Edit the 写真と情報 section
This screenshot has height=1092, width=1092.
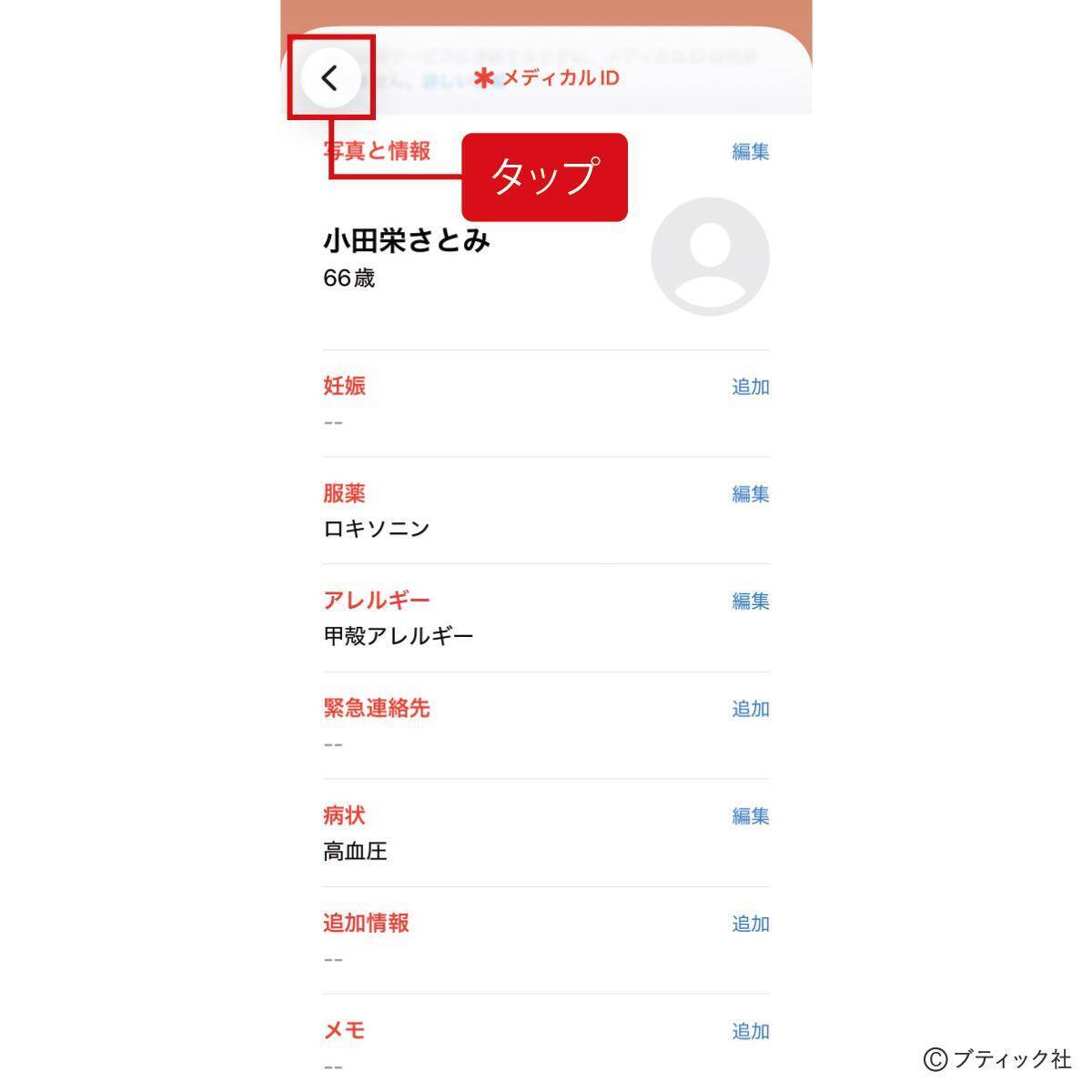tap(748, 151)
